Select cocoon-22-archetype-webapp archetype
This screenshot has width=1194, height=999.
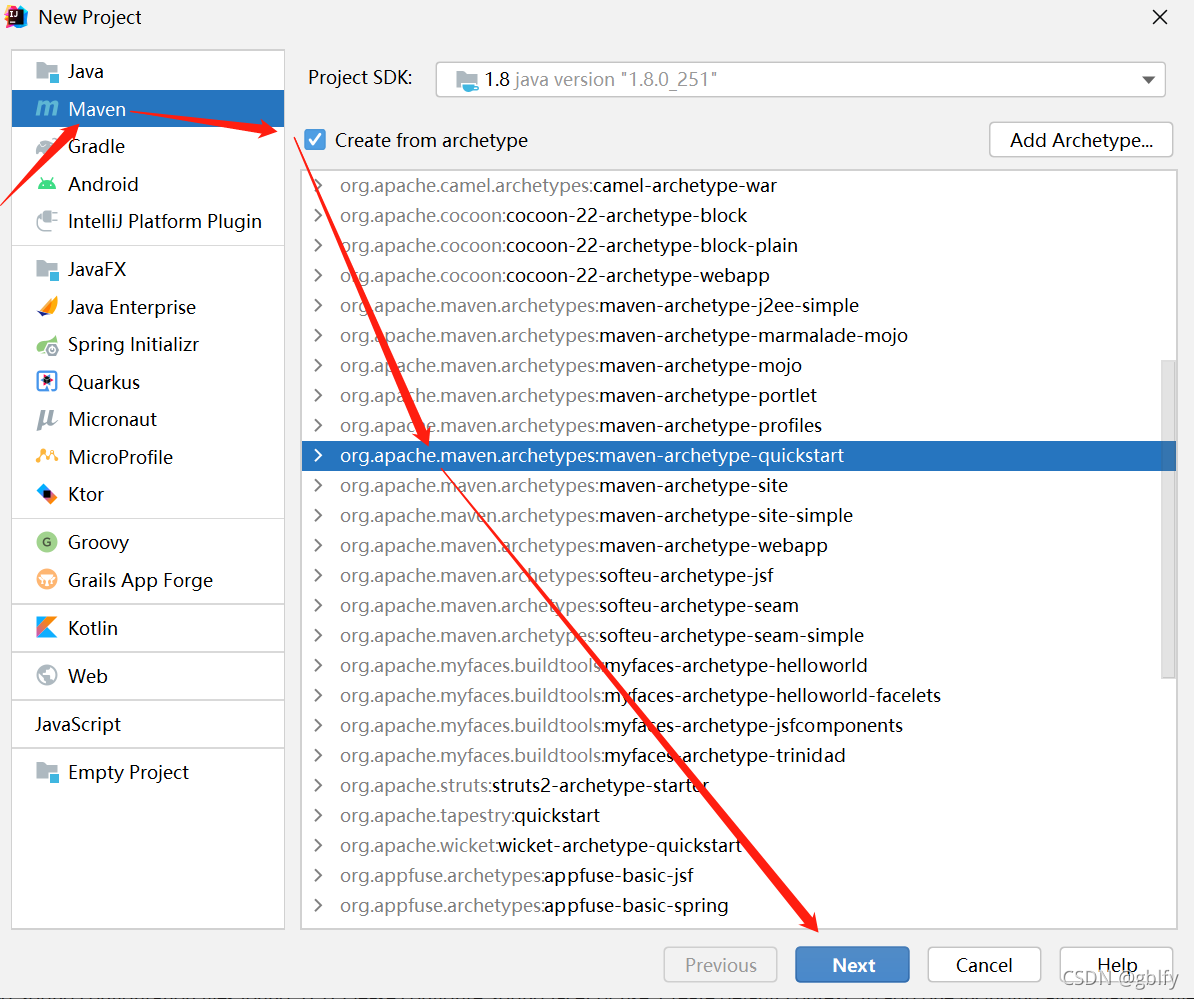click(x=739, y=276)
